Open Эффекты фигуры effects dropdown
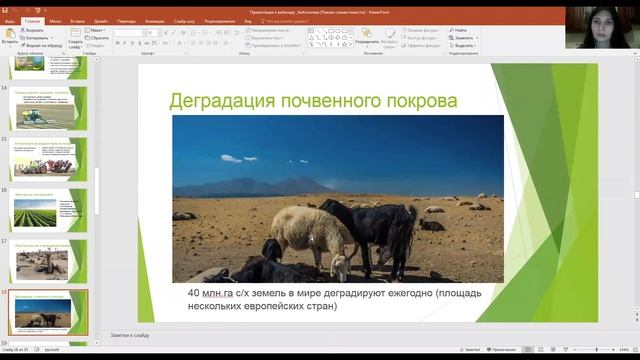The image size is (640, 360). [421, 46]
